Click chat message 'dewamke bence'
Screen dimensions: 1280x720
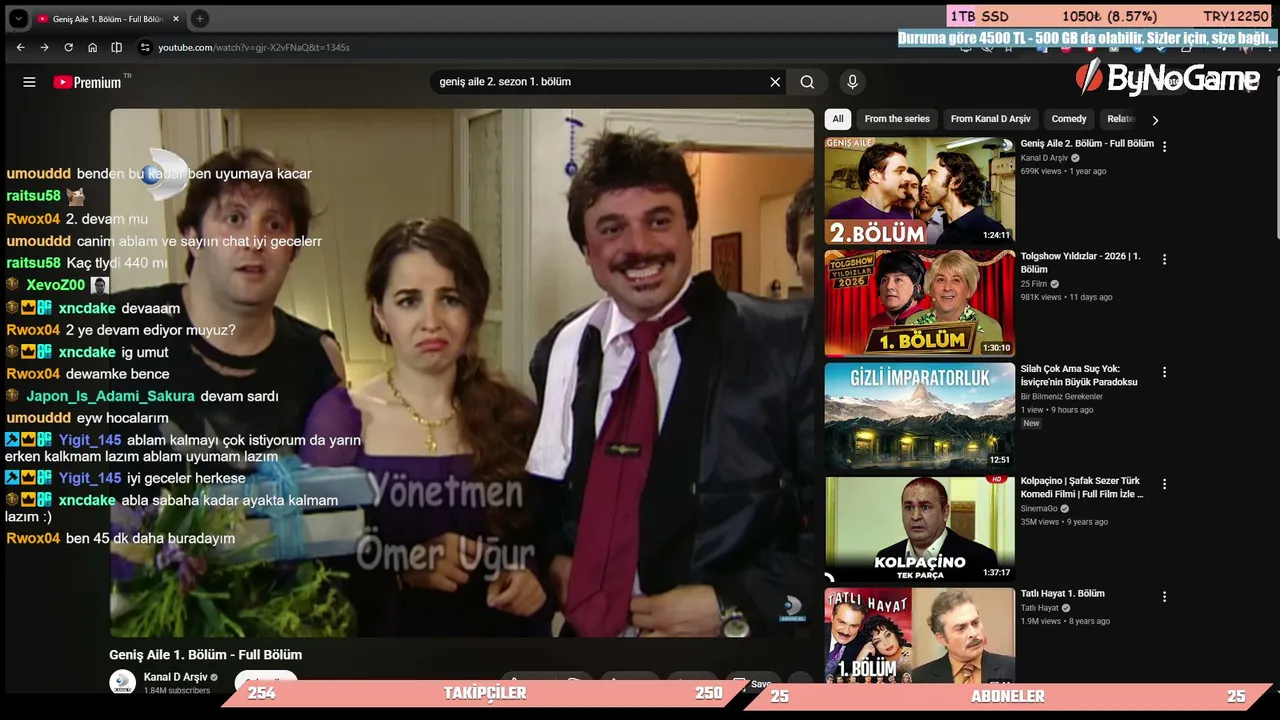click(118, 374)
